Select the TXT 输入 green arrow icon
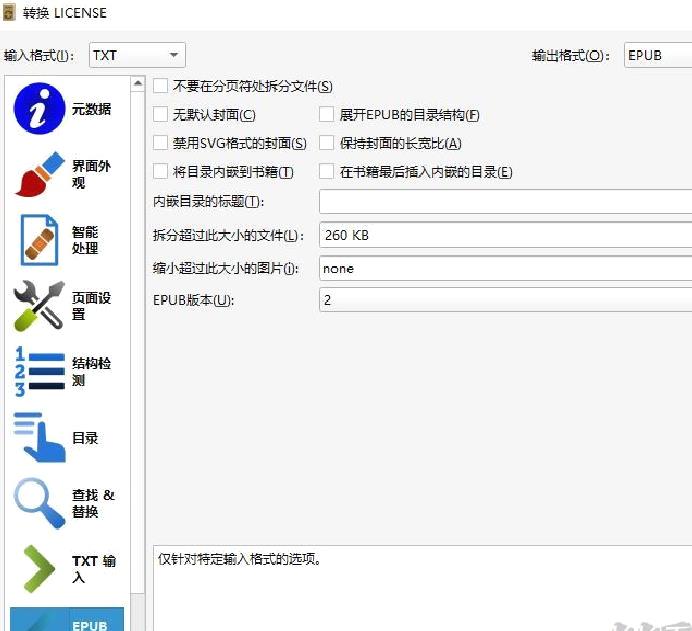Viewport: 692px width, 631px height. [x=39, y=569]
